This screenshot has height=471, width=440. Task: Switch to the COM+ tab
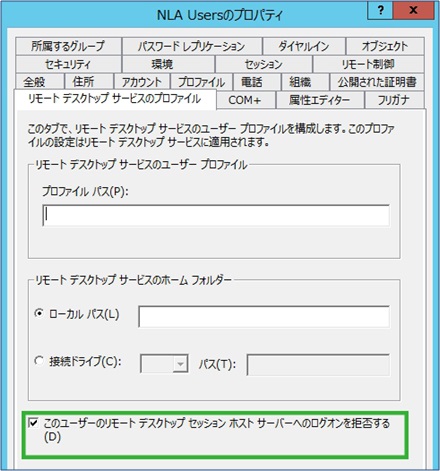pos(246,100)
